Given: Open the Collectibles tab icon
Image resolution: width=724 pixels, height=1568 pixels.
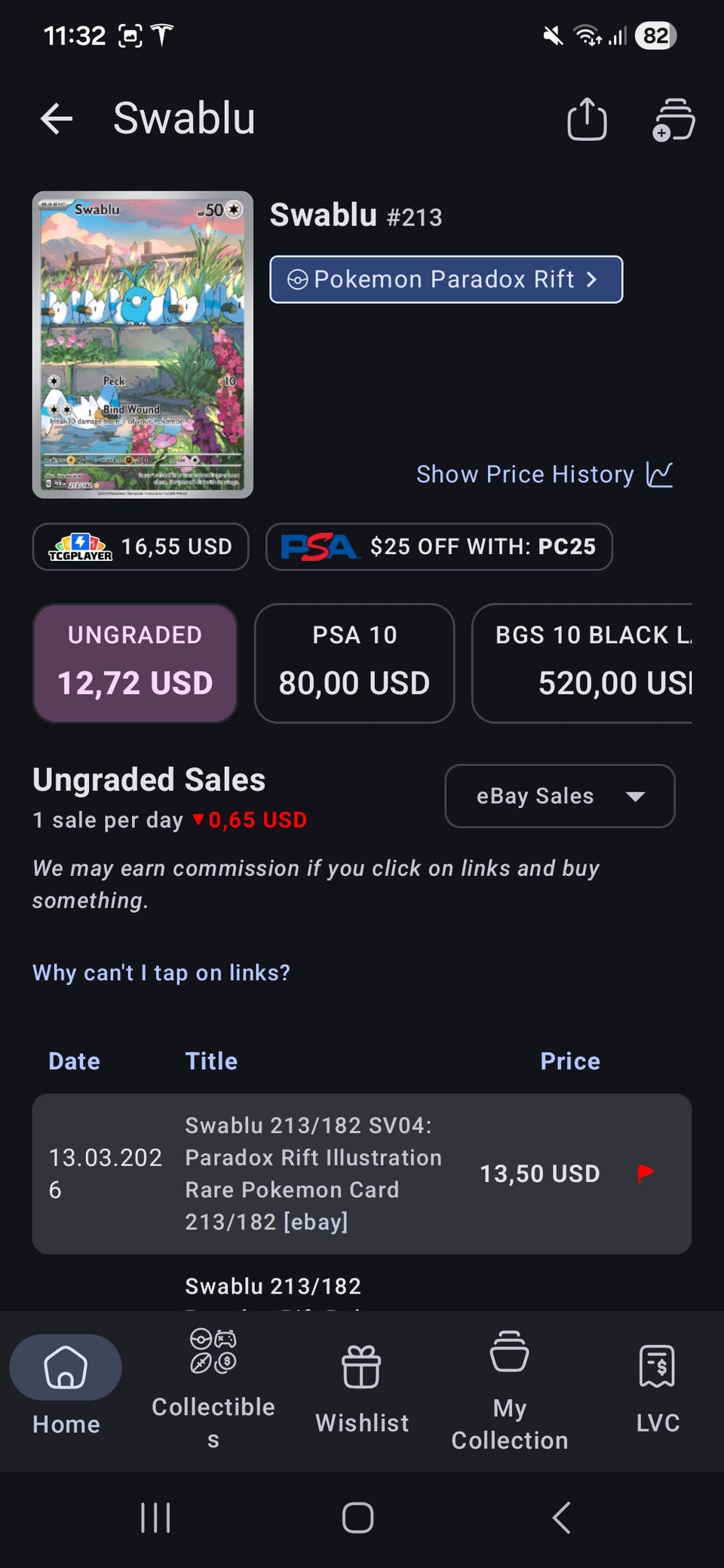Looking at the screenshot, I should click(213, 1351).
